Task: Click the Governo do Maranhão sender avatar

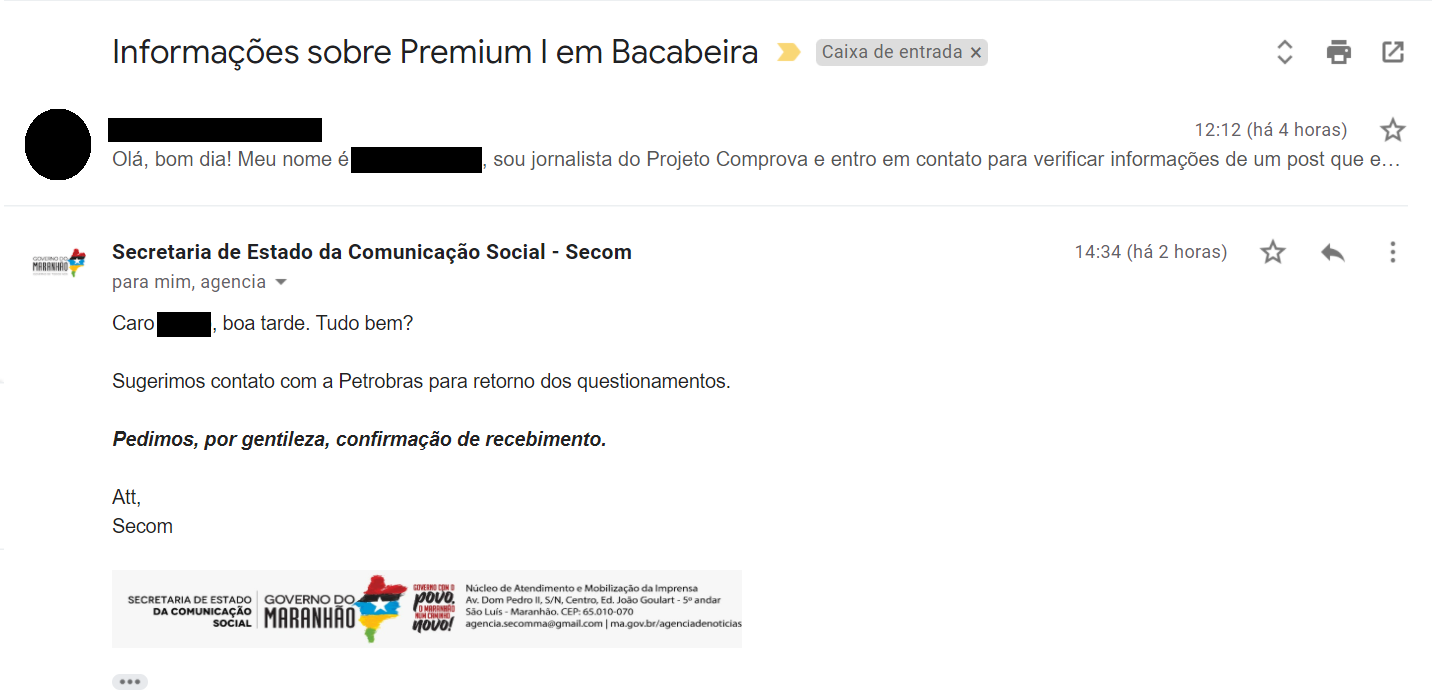Action: (x=58, y=264)
